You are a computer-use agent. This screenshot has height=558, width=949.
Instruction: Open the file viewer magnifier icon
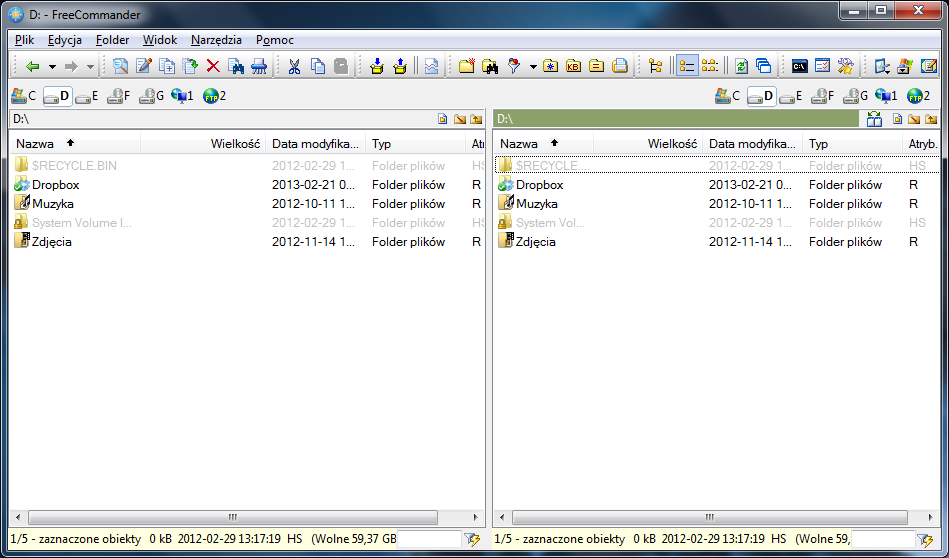120,66
